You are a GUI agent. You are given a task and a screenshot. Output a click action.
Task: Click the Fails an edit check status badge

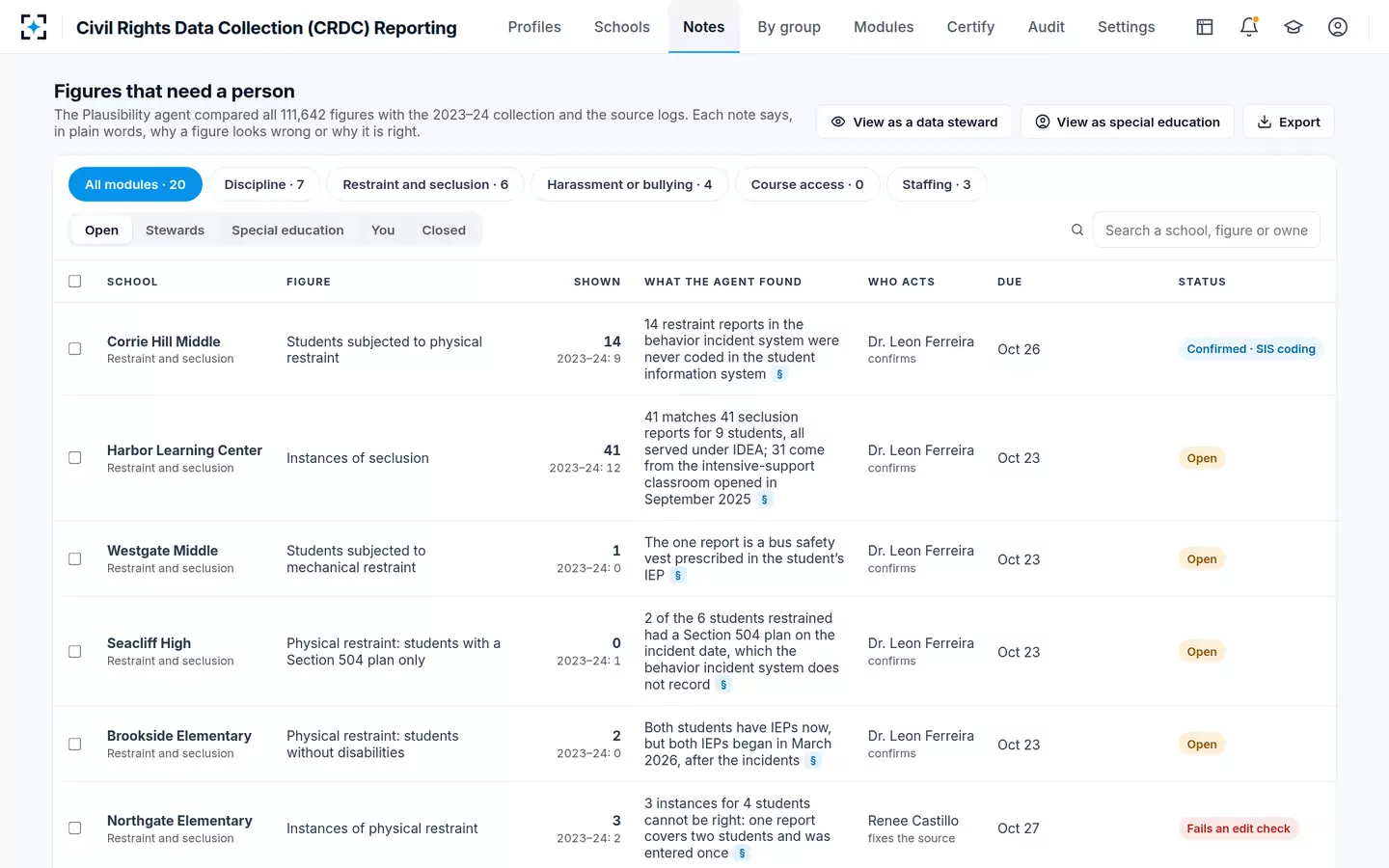(1239, 828)
